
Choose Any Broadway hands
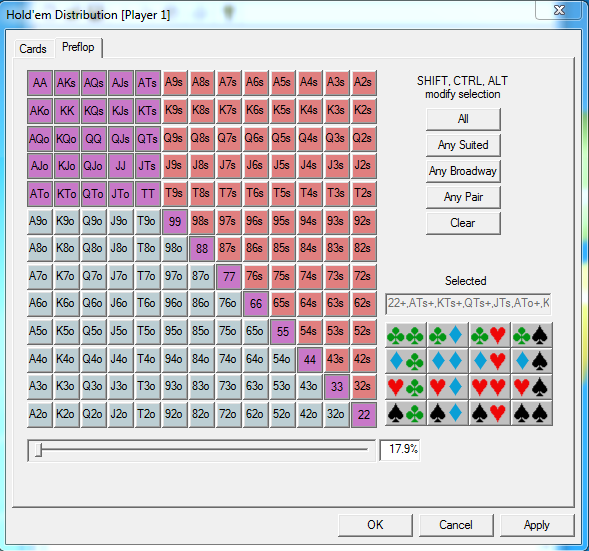click(463, 171)
